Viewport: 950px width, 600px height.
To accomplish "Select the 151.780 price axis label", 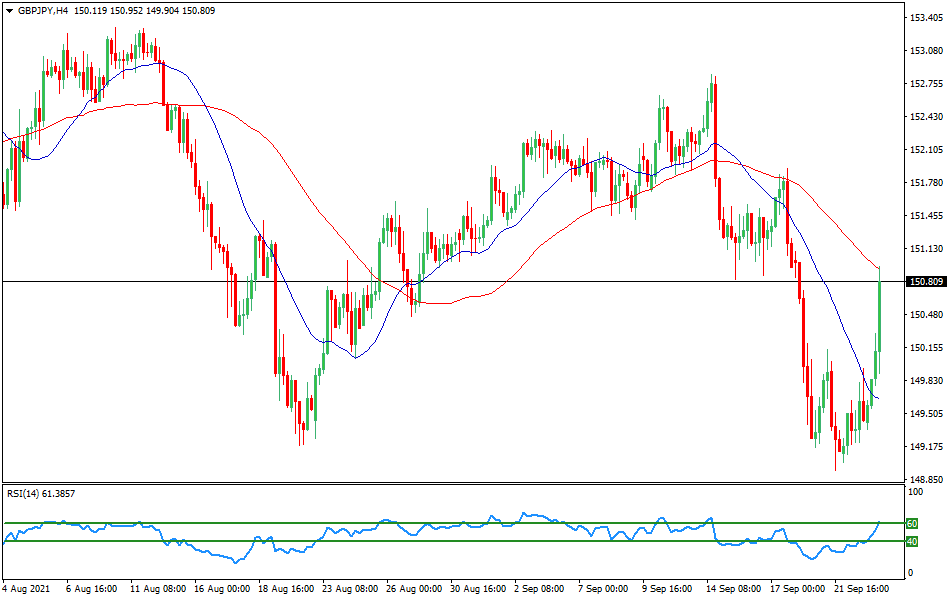I will (x=925, y=183).
